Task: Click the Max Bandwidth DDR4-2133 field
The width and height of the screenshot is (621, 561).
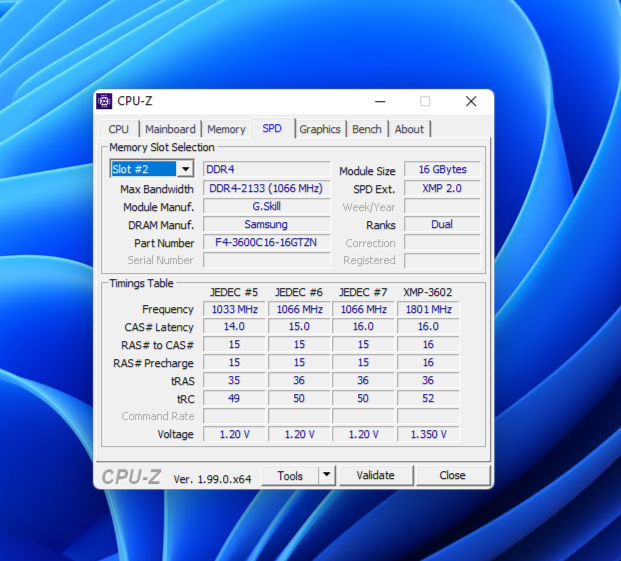Action: coord(267,188)
